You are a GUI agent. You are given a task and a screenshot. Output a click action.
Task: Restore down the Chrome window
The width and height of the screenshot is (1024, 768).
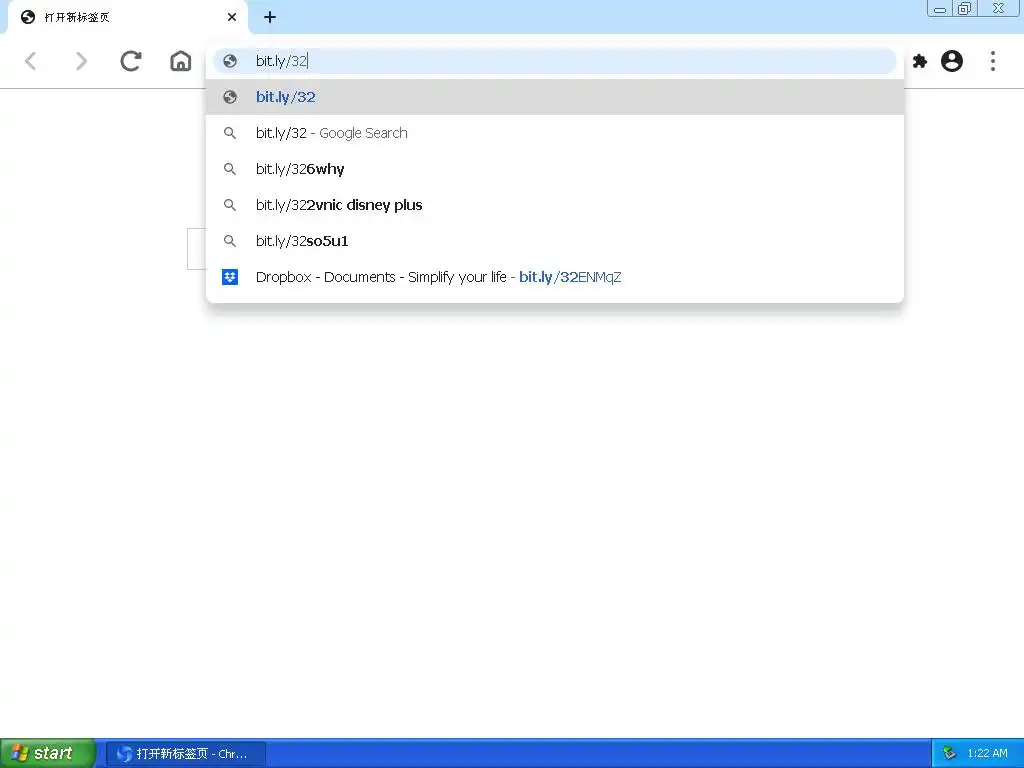[x=964, y=8]
